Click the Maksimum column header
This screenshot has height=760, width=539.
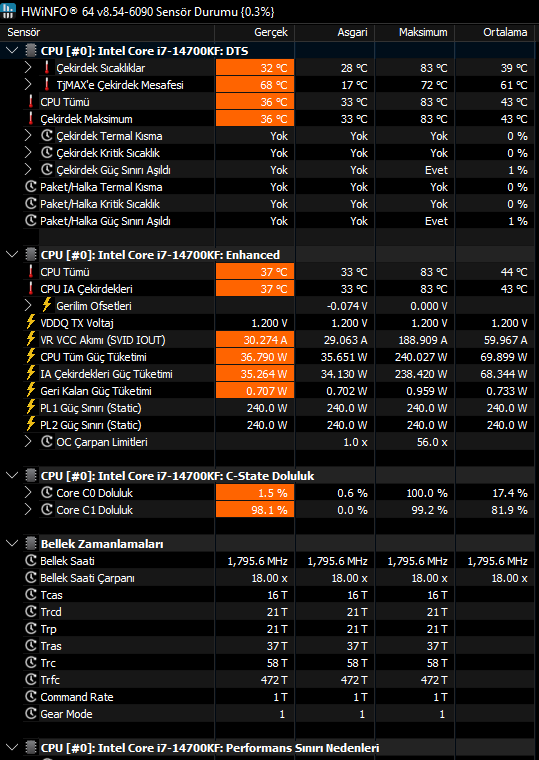point(414,32)
